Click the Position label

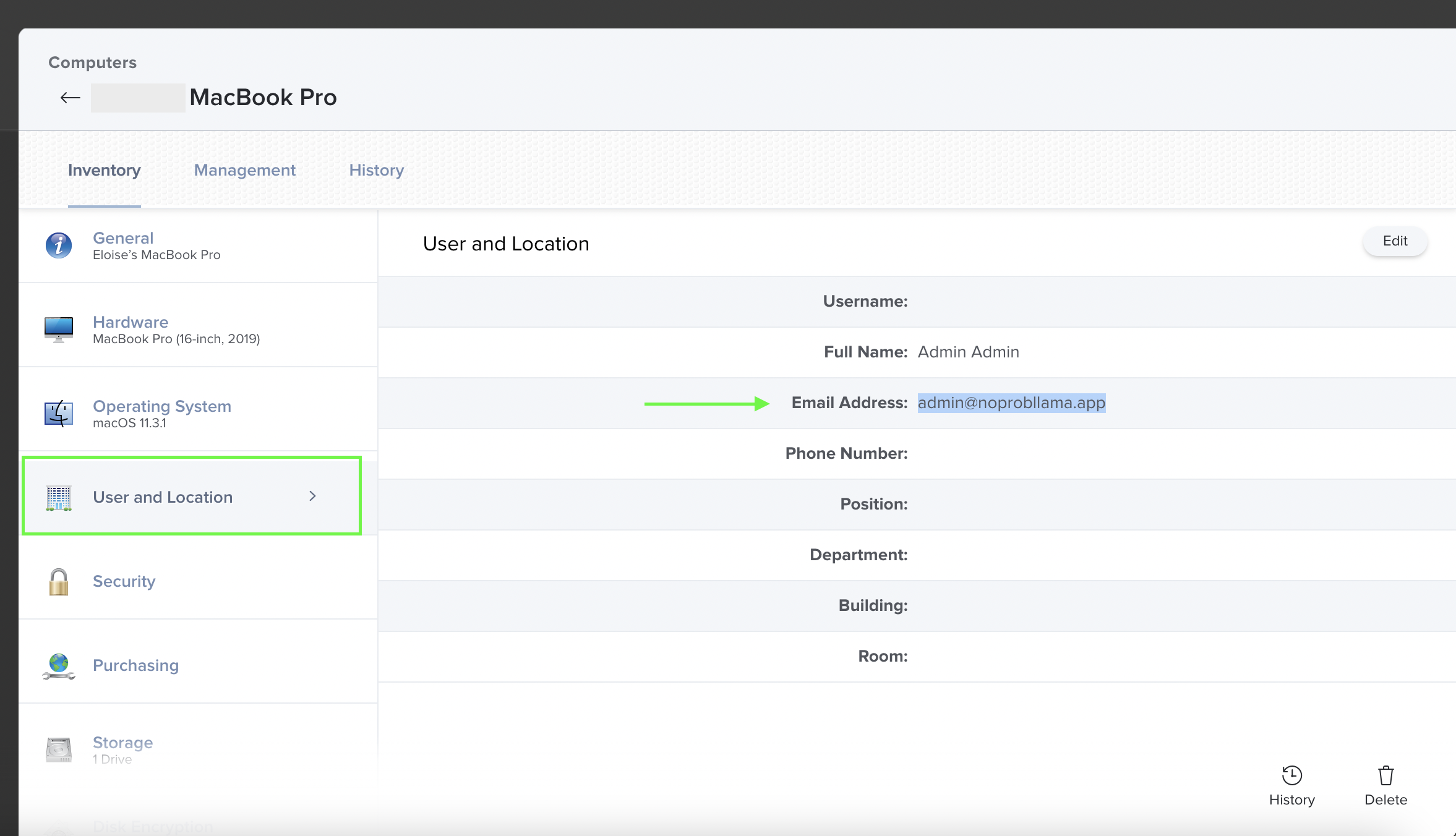[873, 504]
